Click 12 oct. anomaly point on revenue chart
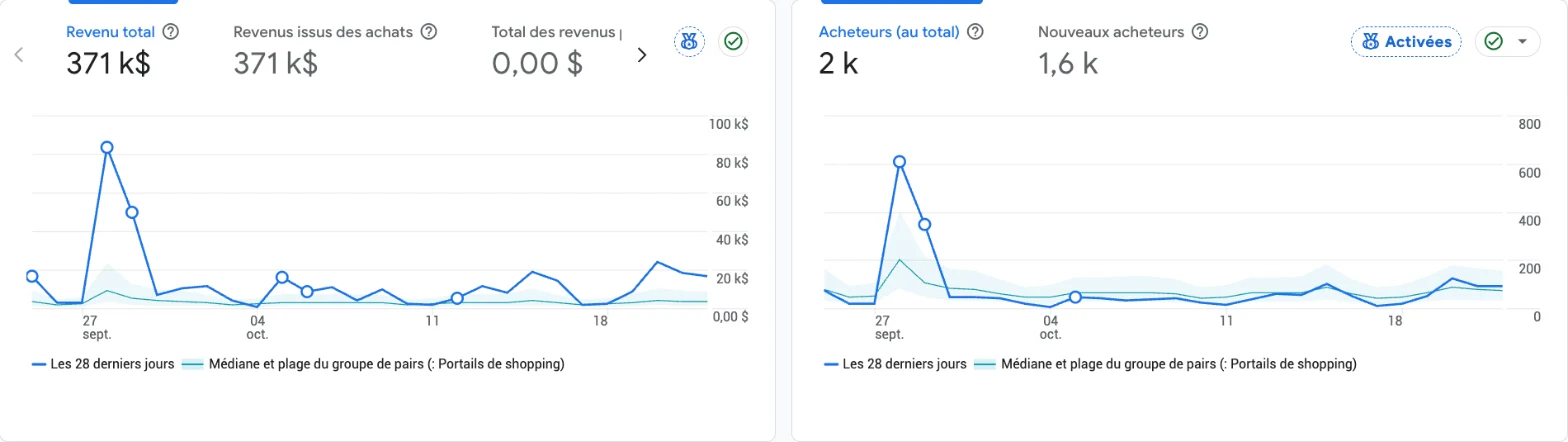Image resolution: width=1568 pixels, height=442 pixels. click(457, 298)
